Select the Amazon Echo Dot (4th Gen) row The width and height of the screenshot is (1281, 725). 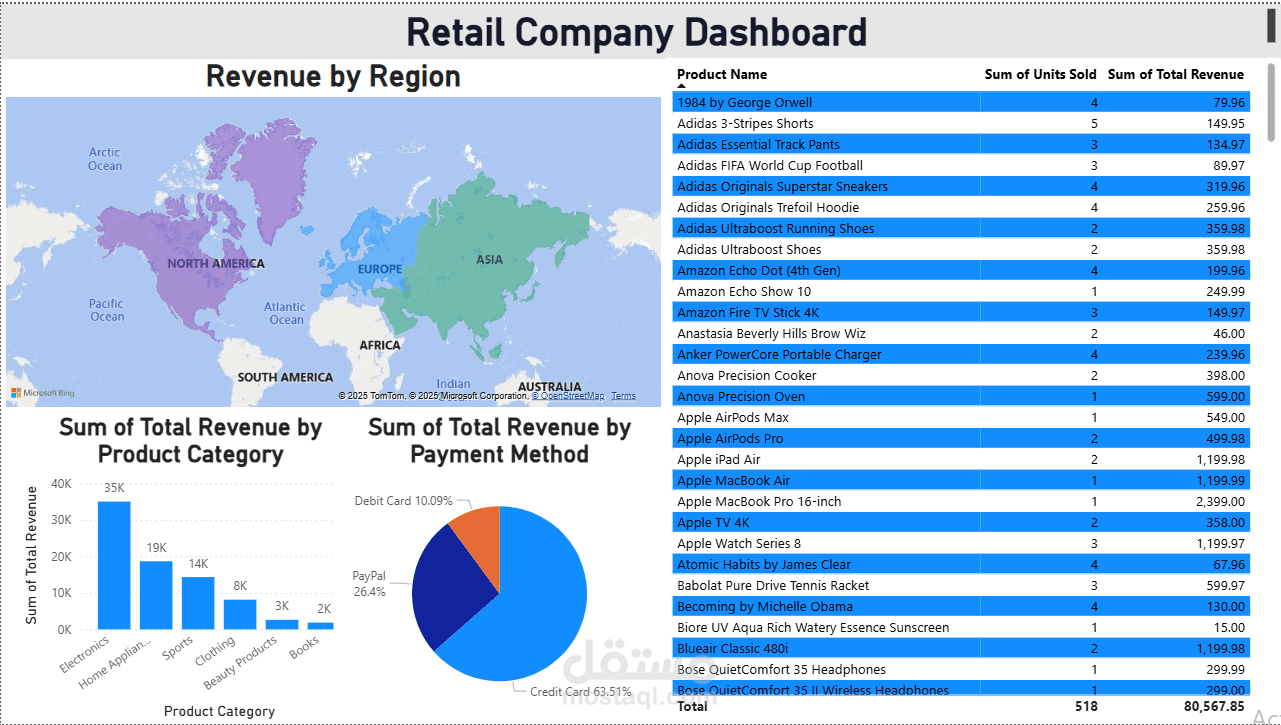961,270
